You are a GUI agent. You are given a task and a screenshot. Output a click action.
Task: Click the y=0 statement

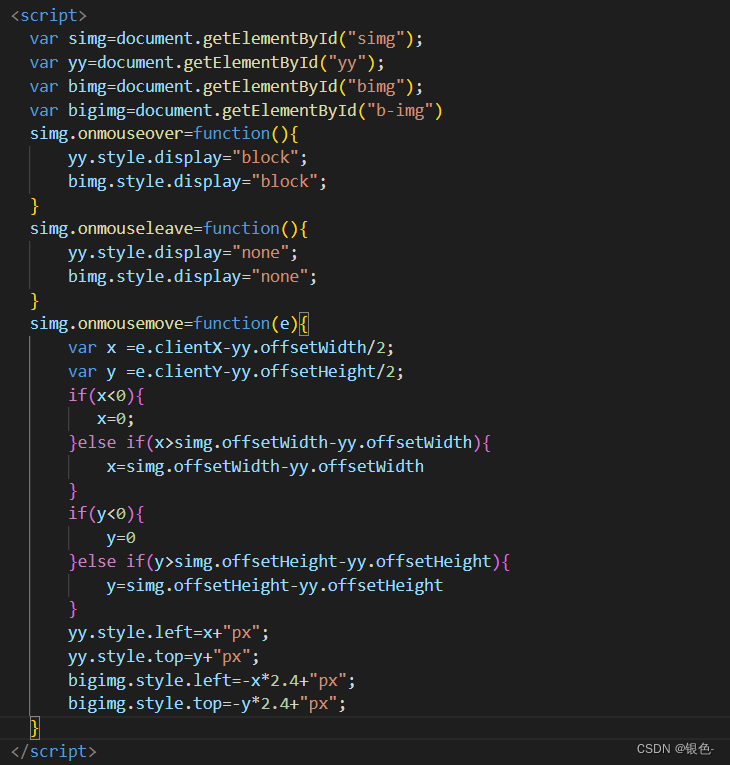tap(121, 538)
